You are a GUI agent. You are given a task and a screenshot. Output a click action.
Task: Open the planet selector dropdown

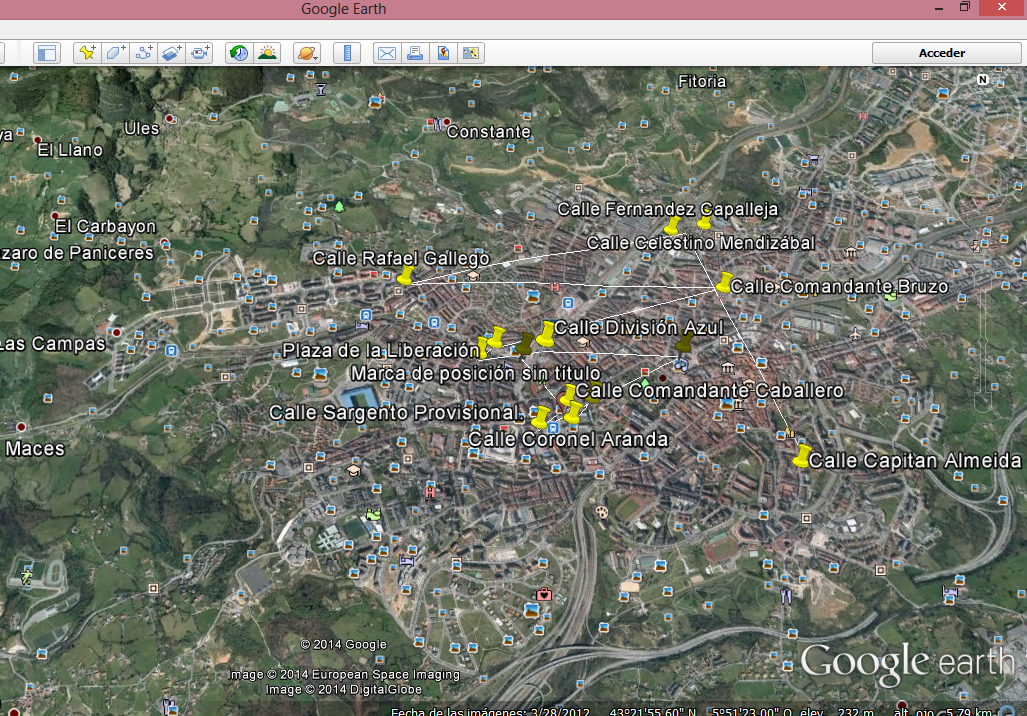coord(307,53)
